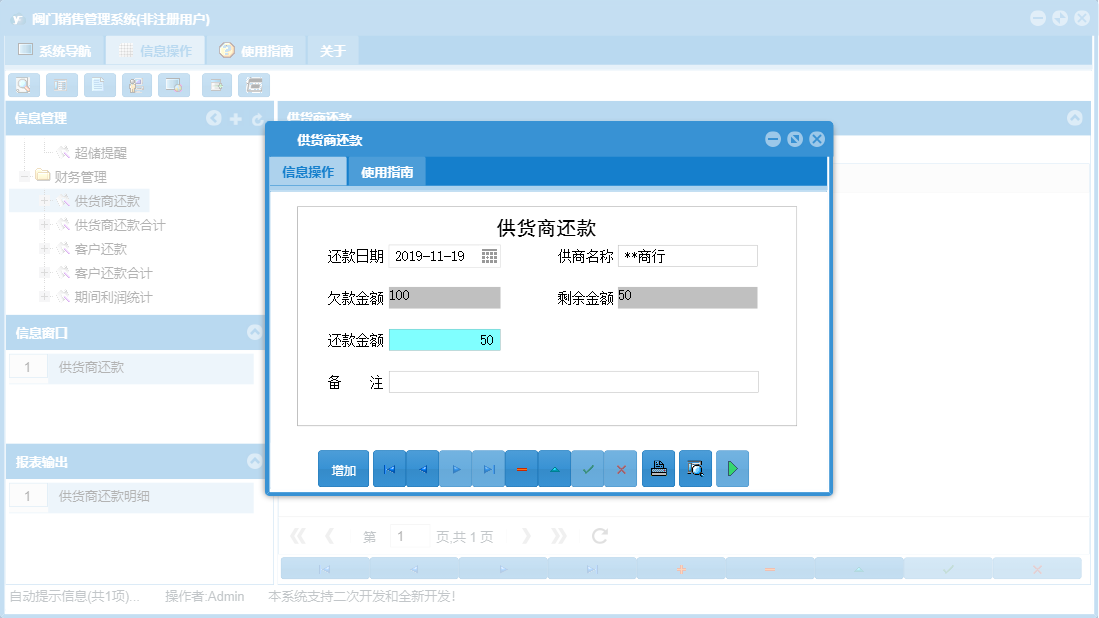1099x618 pixels.
Task: Collapse the 信息窗口 panel
Action: click(253, 333)
